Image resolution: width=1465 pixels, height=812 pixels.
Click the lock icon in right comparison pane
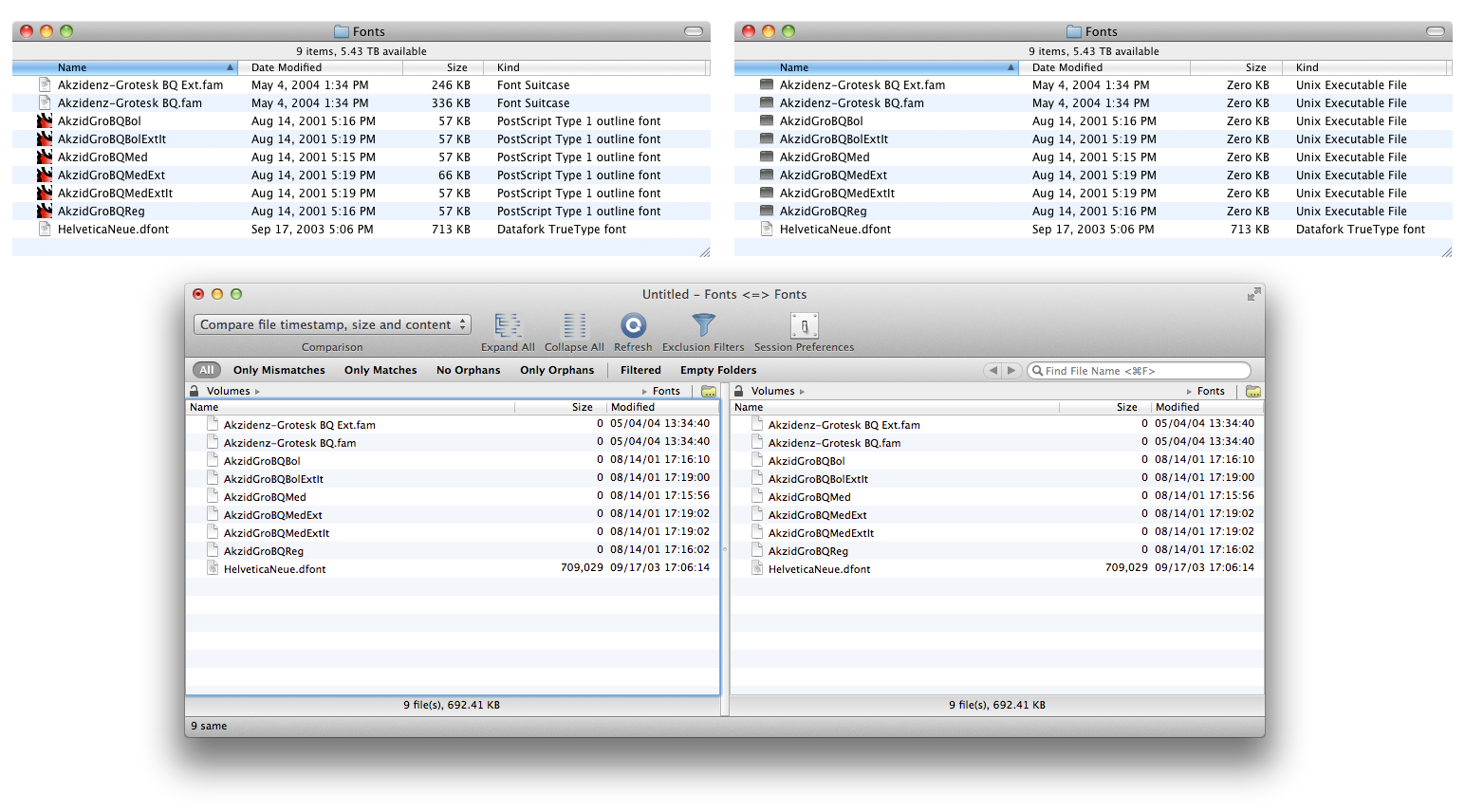739,391
